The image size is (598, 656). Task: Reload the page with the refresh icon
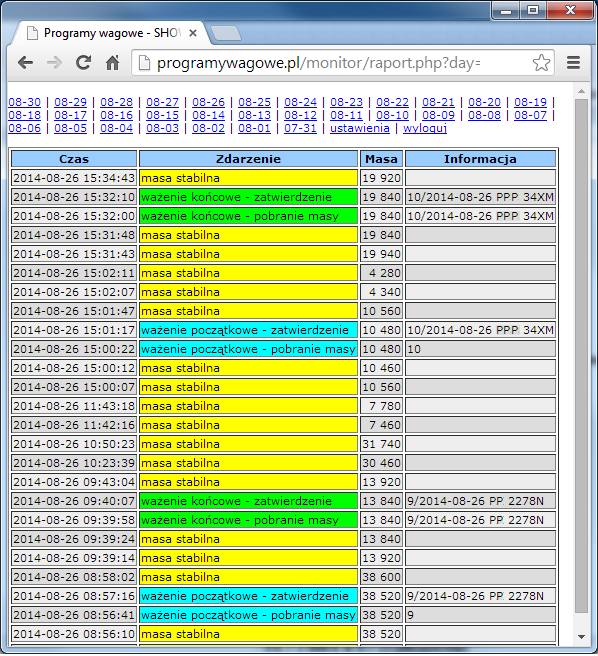coord(83,63)
